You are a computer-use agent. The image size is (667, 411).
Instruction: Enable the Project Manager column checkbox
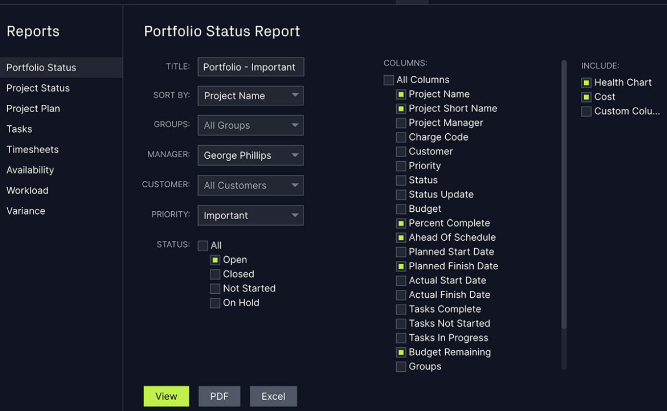click(401, 123)
